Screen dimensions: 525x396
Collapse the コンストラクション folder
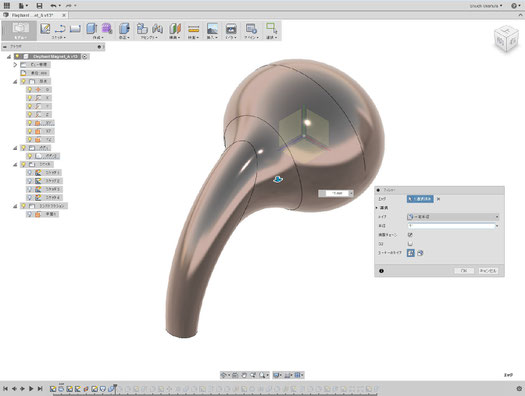(x=15, y=206)
